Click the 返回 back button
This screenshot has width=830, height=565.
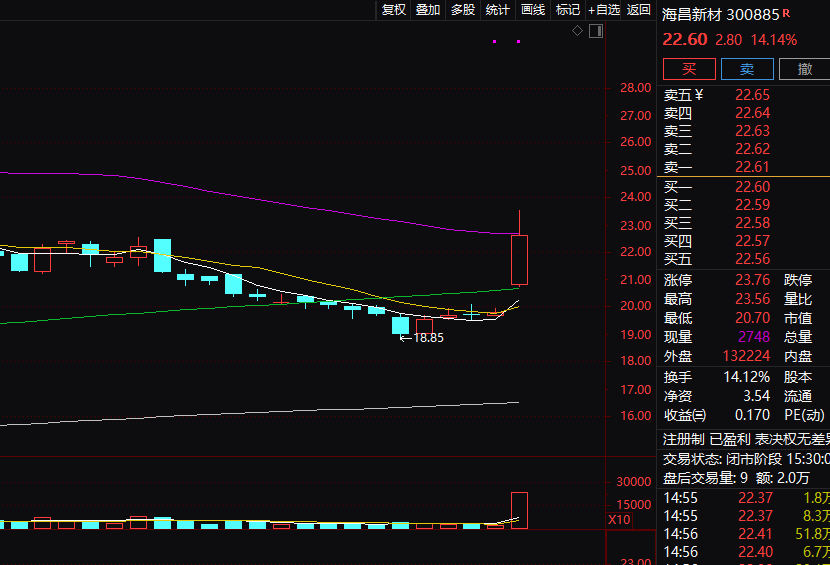pos(638,10)
